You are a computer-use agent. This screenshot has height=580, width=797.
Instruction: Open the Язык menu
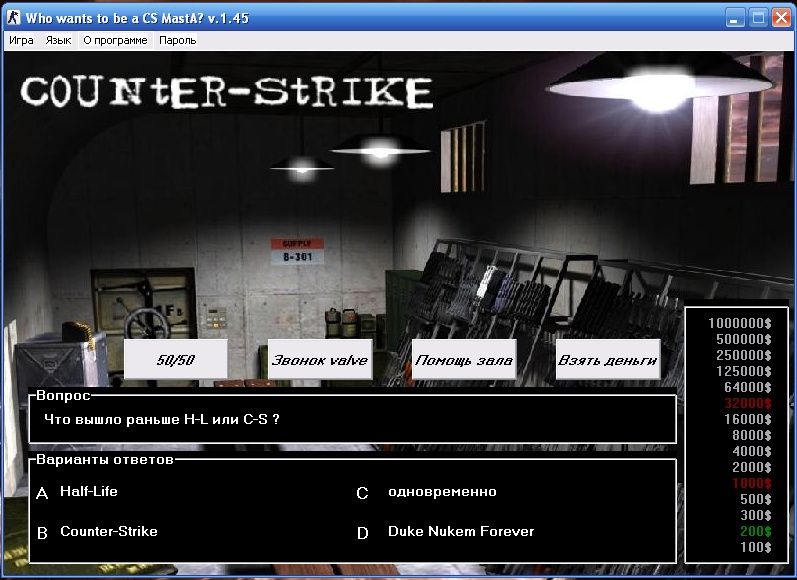[58, 41]
